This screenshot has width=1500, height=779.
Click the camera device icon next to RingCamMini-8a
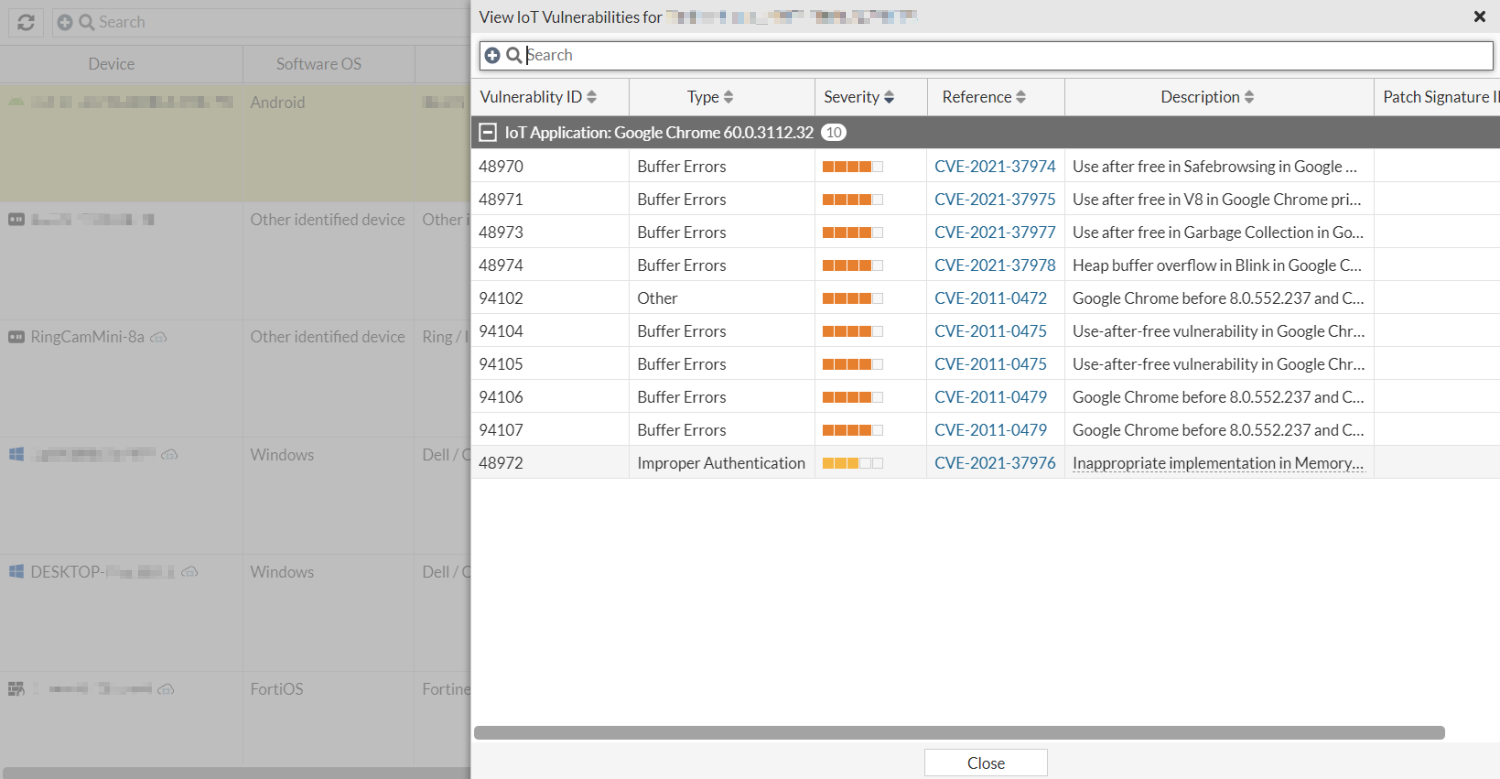16,337
